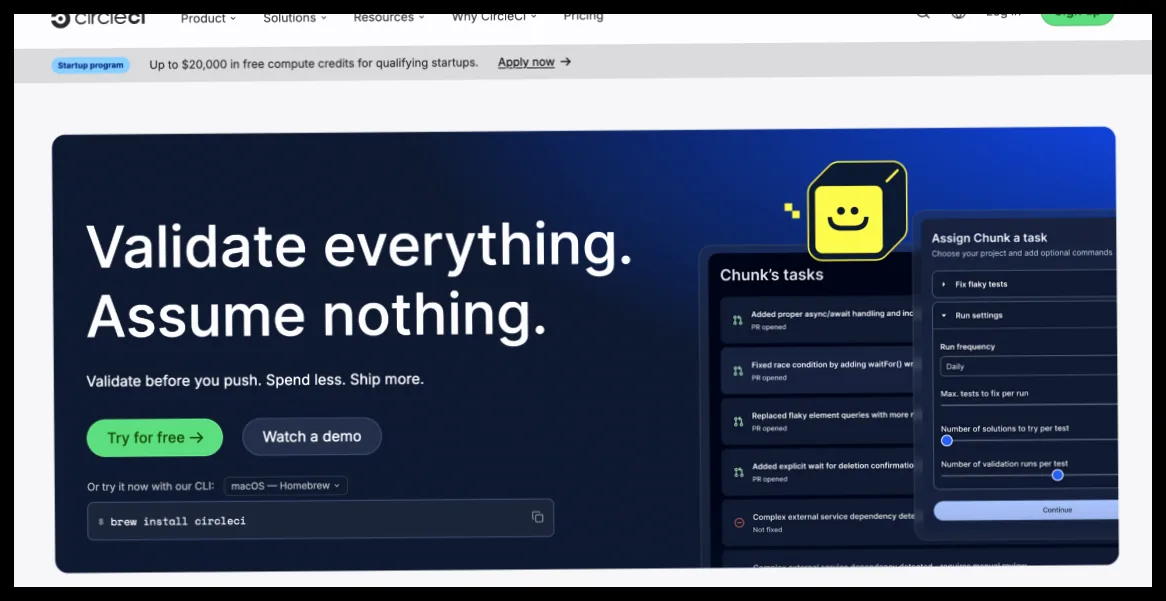Screen dimensions: 1166x601
Task: Copy the brew install command
Action: coord(538,517)
